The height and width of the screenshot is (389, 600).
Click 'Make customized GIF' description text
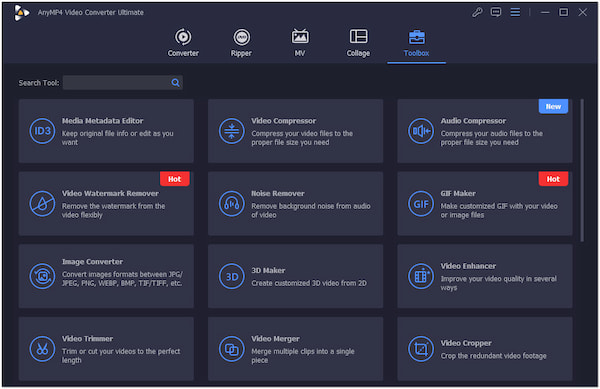(x=499, y=210)
